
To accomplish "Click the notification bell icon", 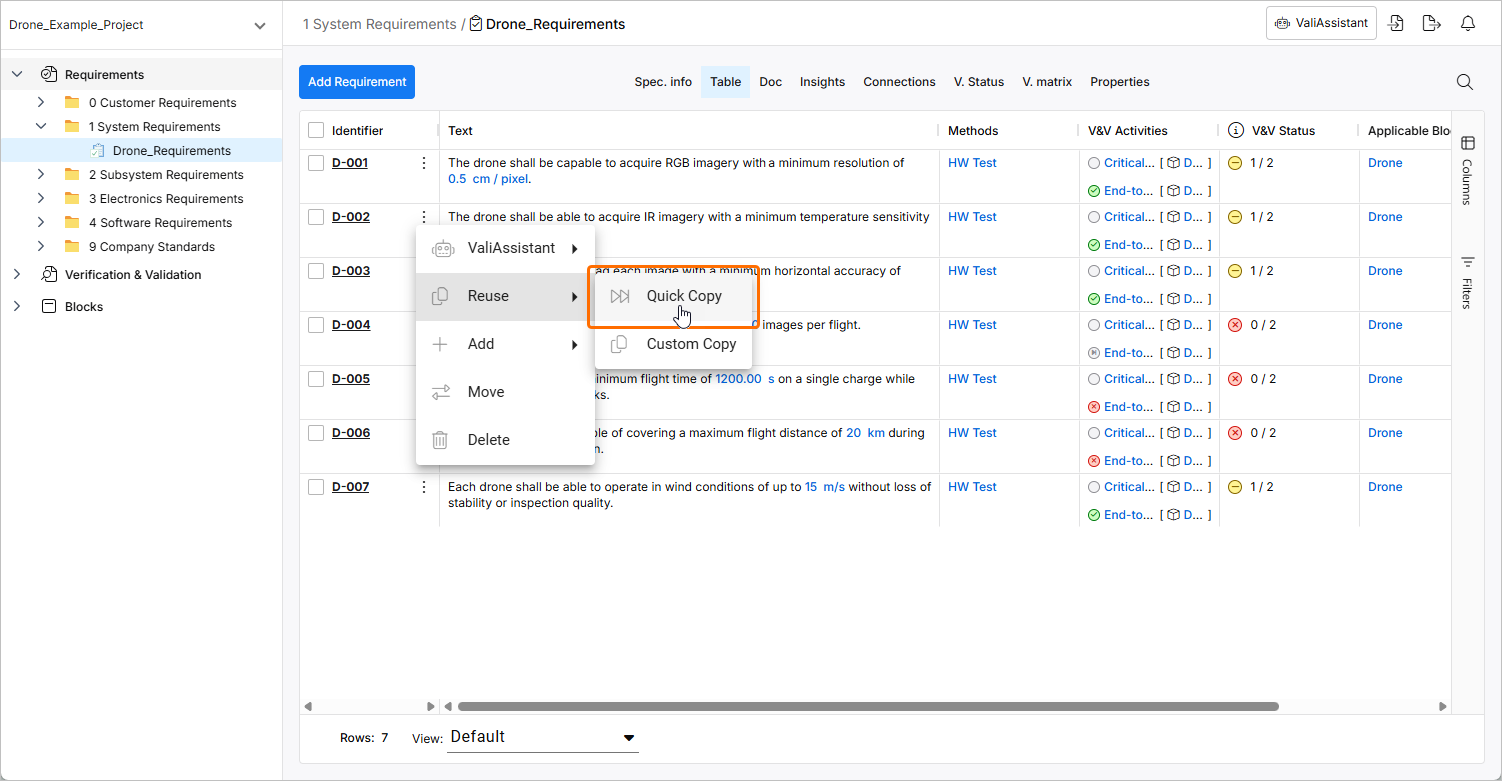I will coord(1467,24).
